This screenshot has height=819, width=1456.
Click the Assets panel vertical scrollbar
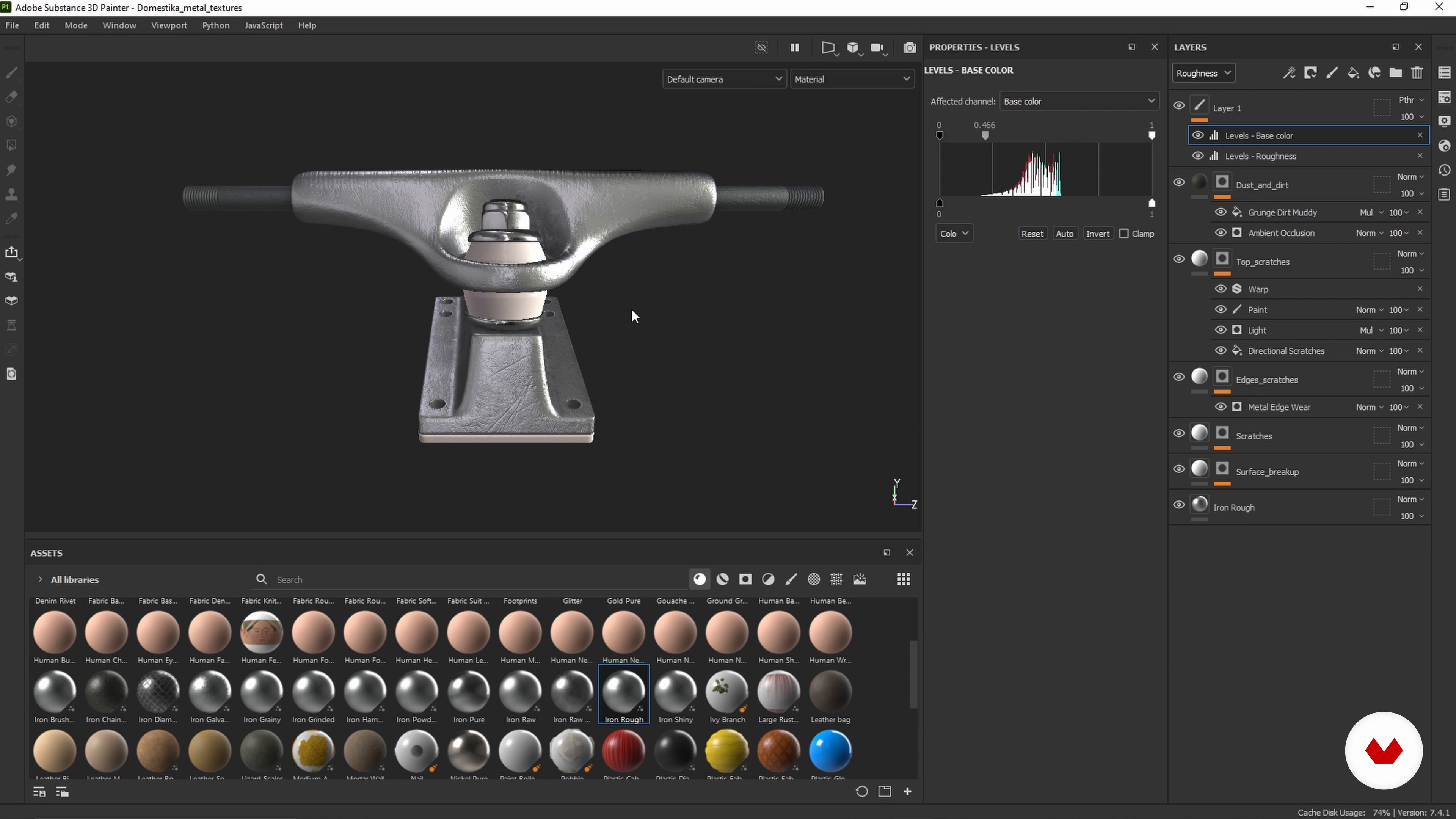[x=913, y=674]
